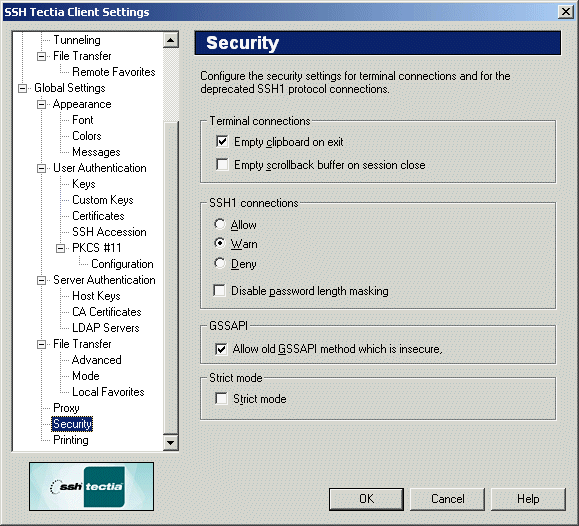579x526 pixels.
Task: Select the Global Settings label
Action: point(70,88)
